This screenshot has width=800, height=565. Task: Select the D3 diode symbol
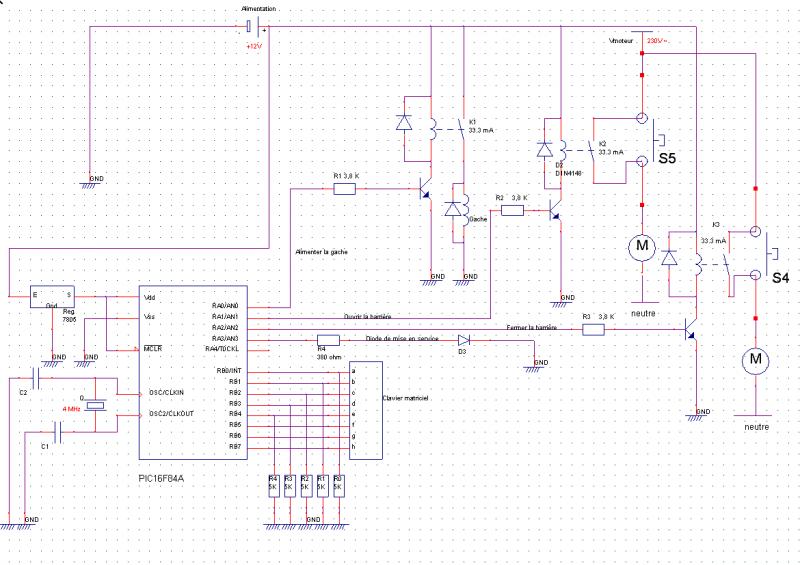[x=464, y=340]
